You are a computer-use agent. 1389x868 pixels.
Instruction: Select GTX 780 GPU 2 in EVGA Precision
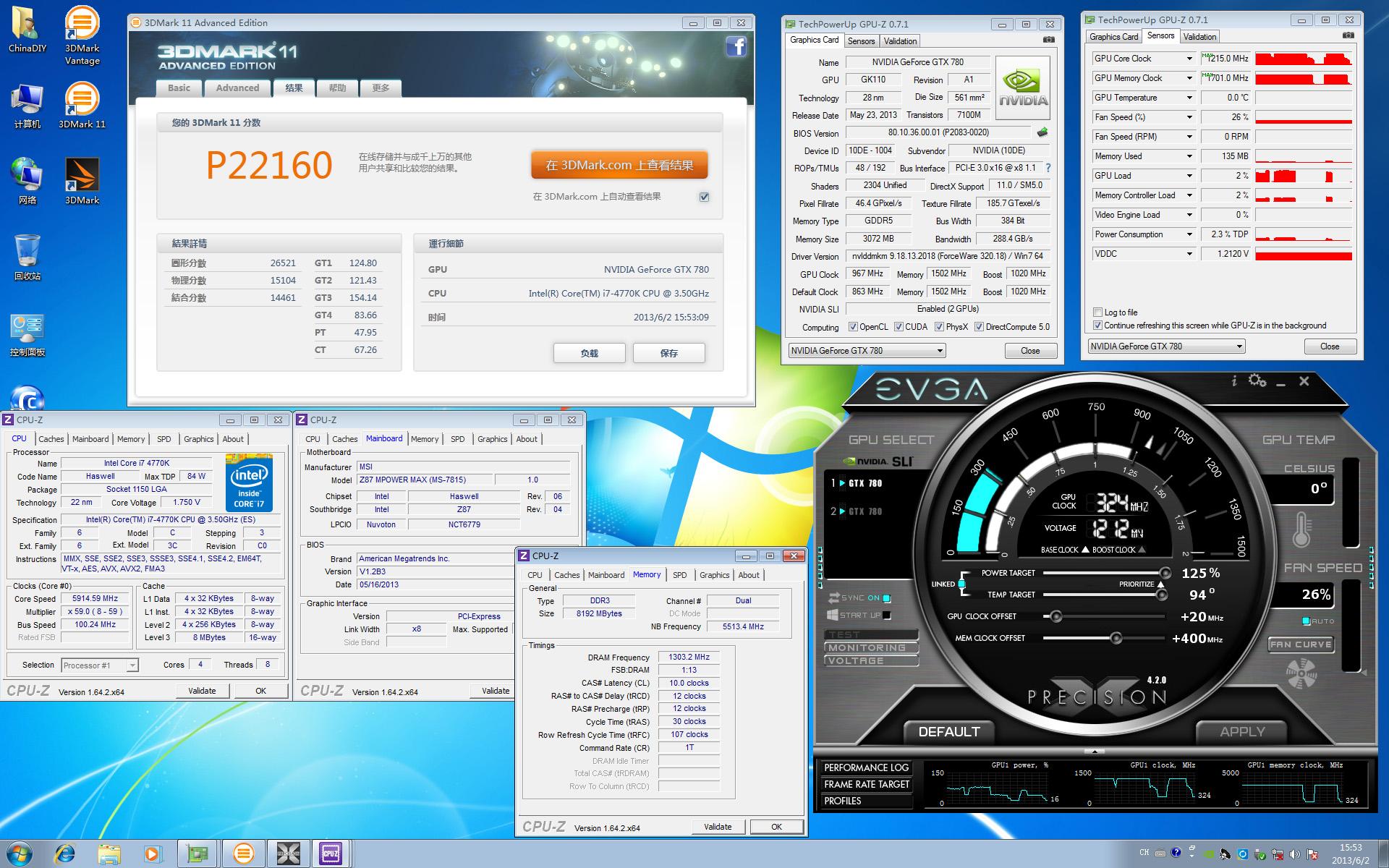(x=857, y=511)
